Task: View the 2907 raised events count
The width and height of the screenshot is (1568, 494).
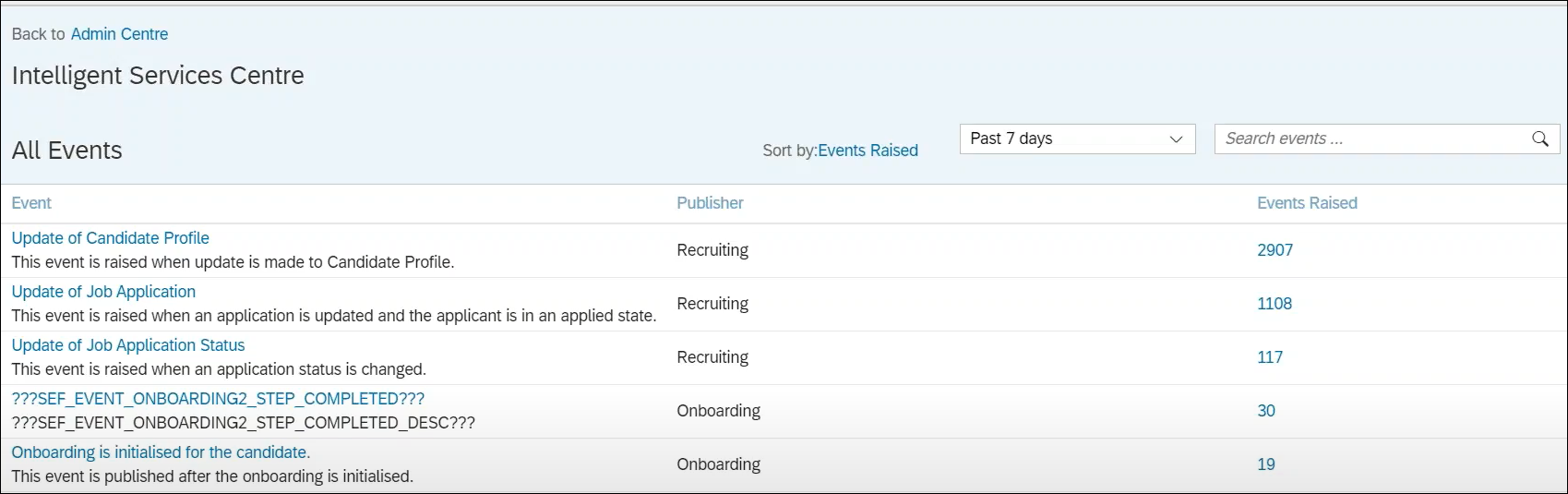Action: tap(1275, 250)
